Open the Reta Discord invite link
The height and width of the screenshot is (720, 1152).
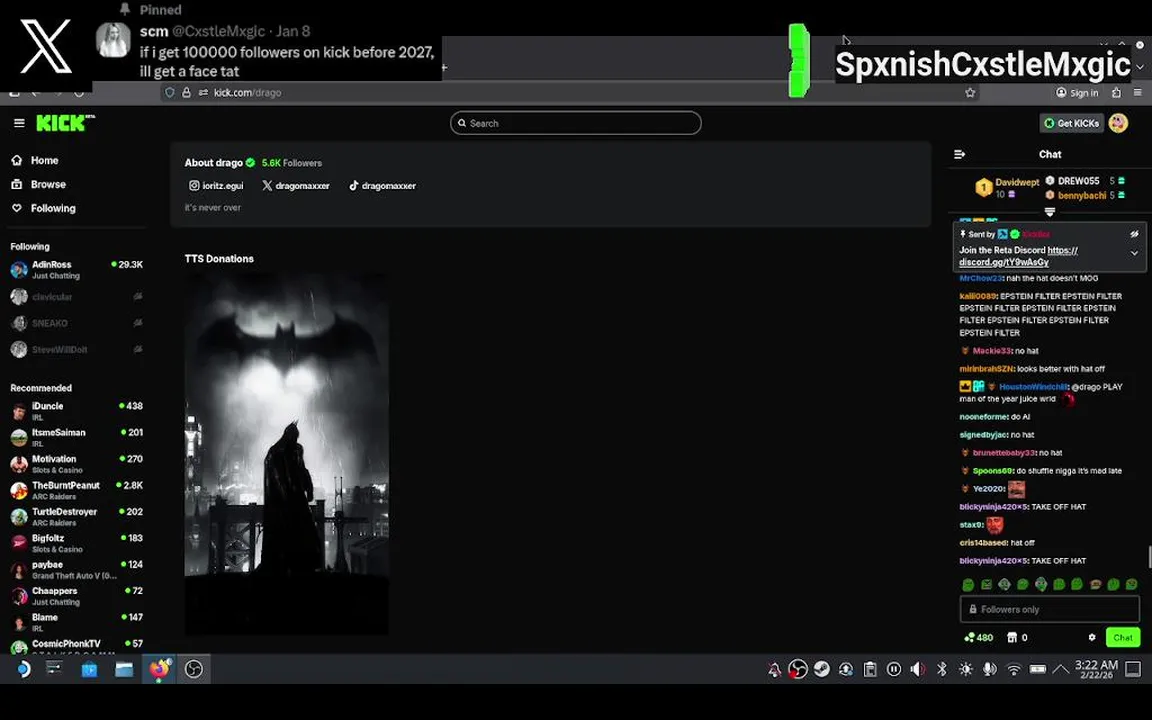[1018, 256]
